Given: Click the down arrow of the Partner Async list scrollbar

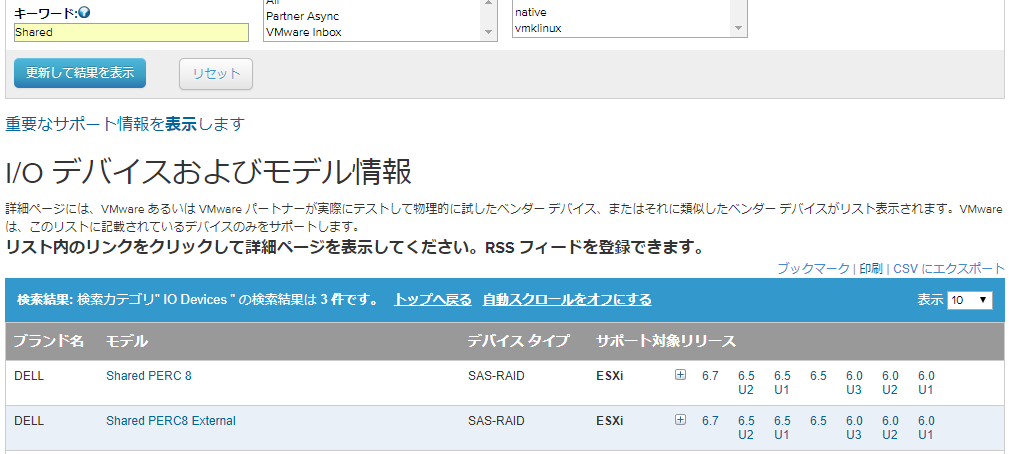Looking at the screenshot, I should point(488,32).
